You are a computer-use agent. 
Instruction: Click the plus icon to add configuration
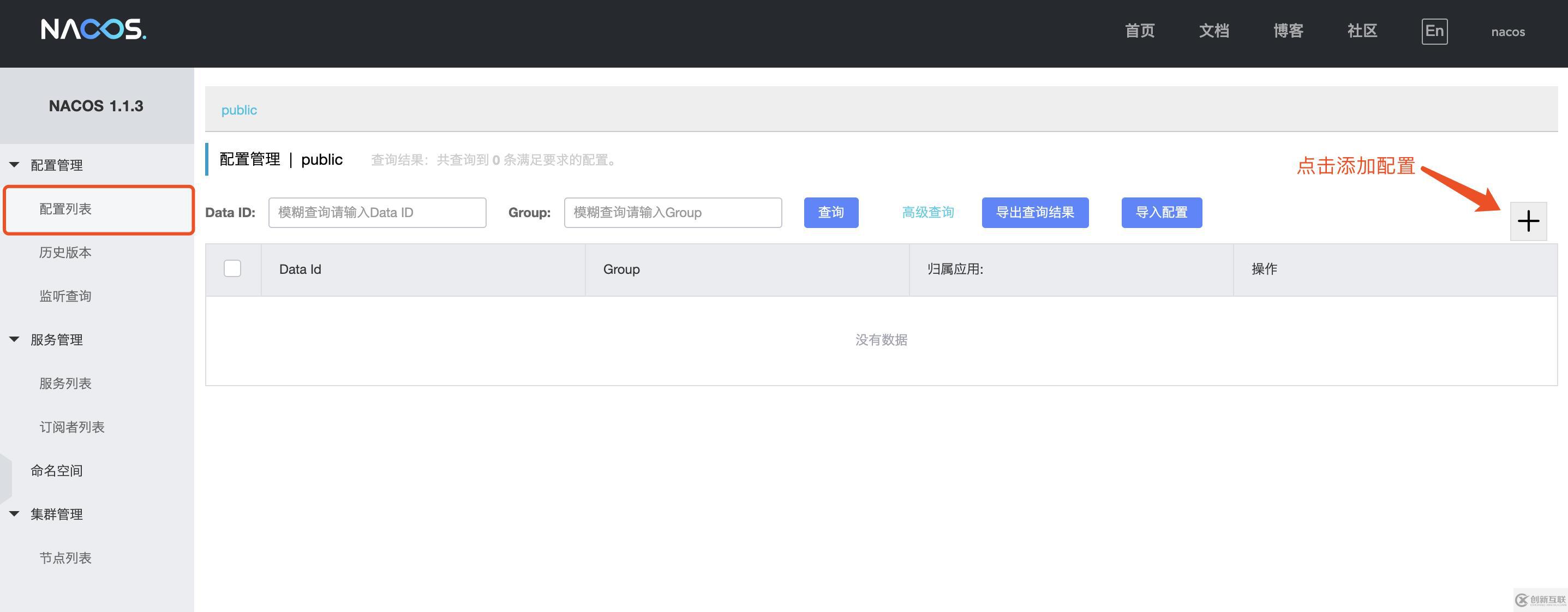pyautogui.click(x=1528, y=221)
